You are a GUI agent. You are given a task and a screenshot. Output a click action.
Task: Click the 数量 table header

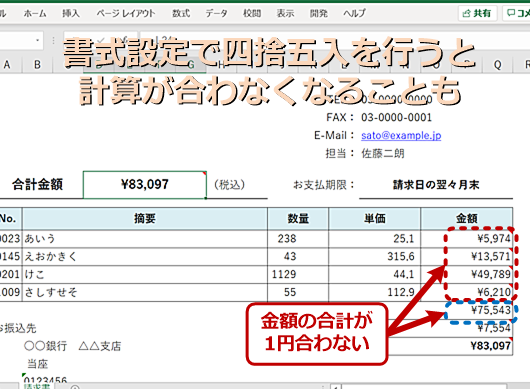[298, 219]
